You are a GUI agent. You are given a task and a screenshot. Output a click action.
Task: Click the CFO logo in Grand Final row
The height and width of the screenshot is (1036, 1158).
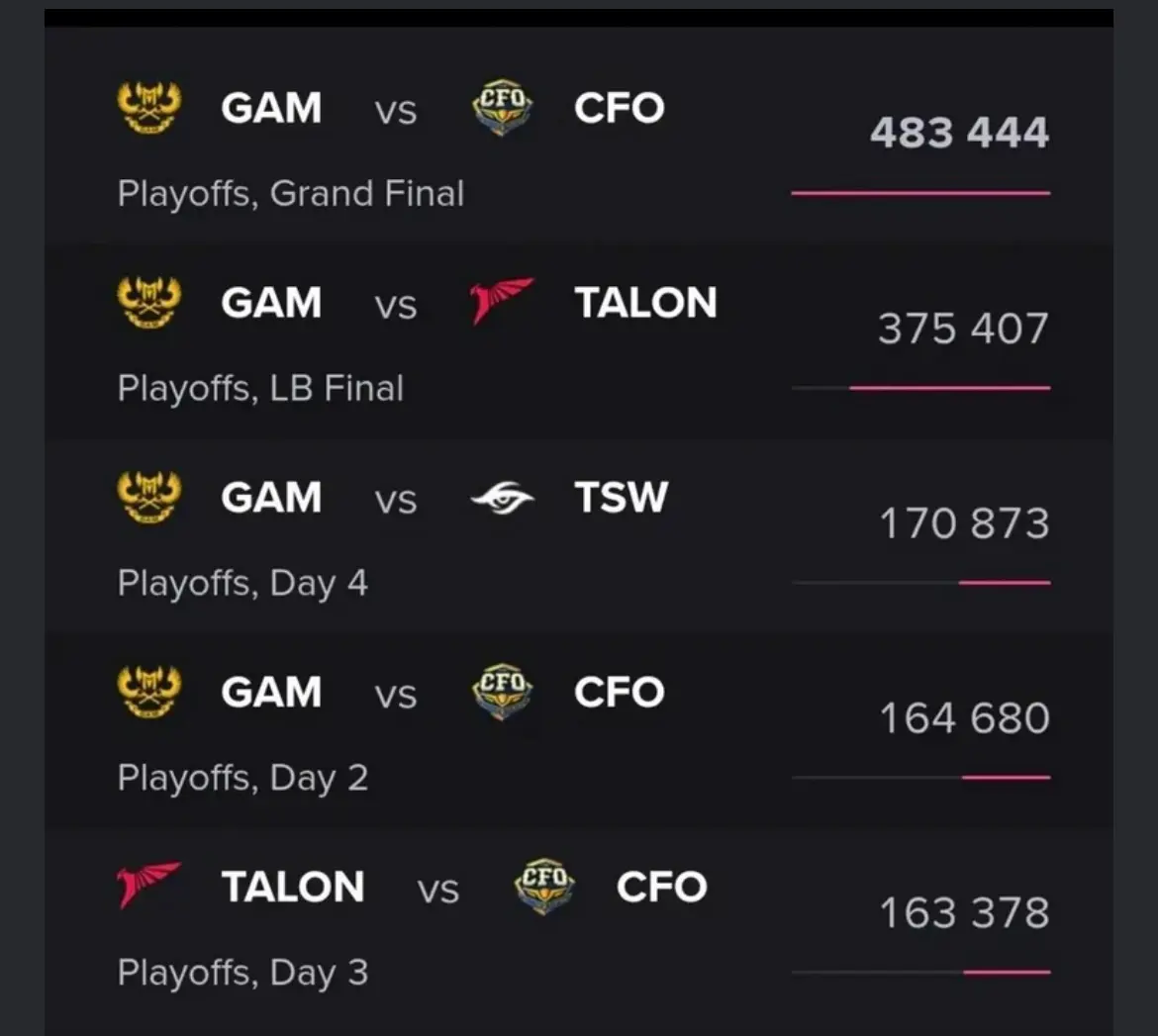click(502, 108)
